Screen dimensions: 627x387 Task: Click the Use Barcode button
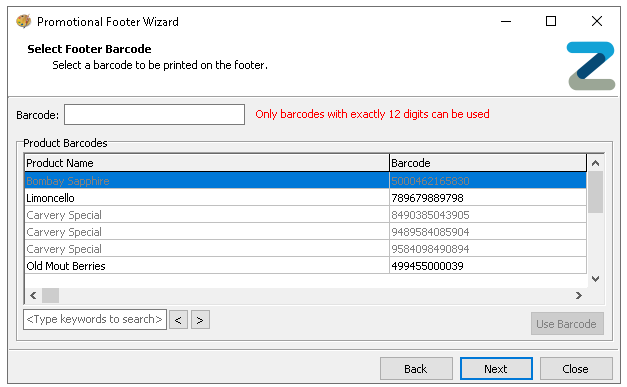pyautogui.click(x=567, y=324)
